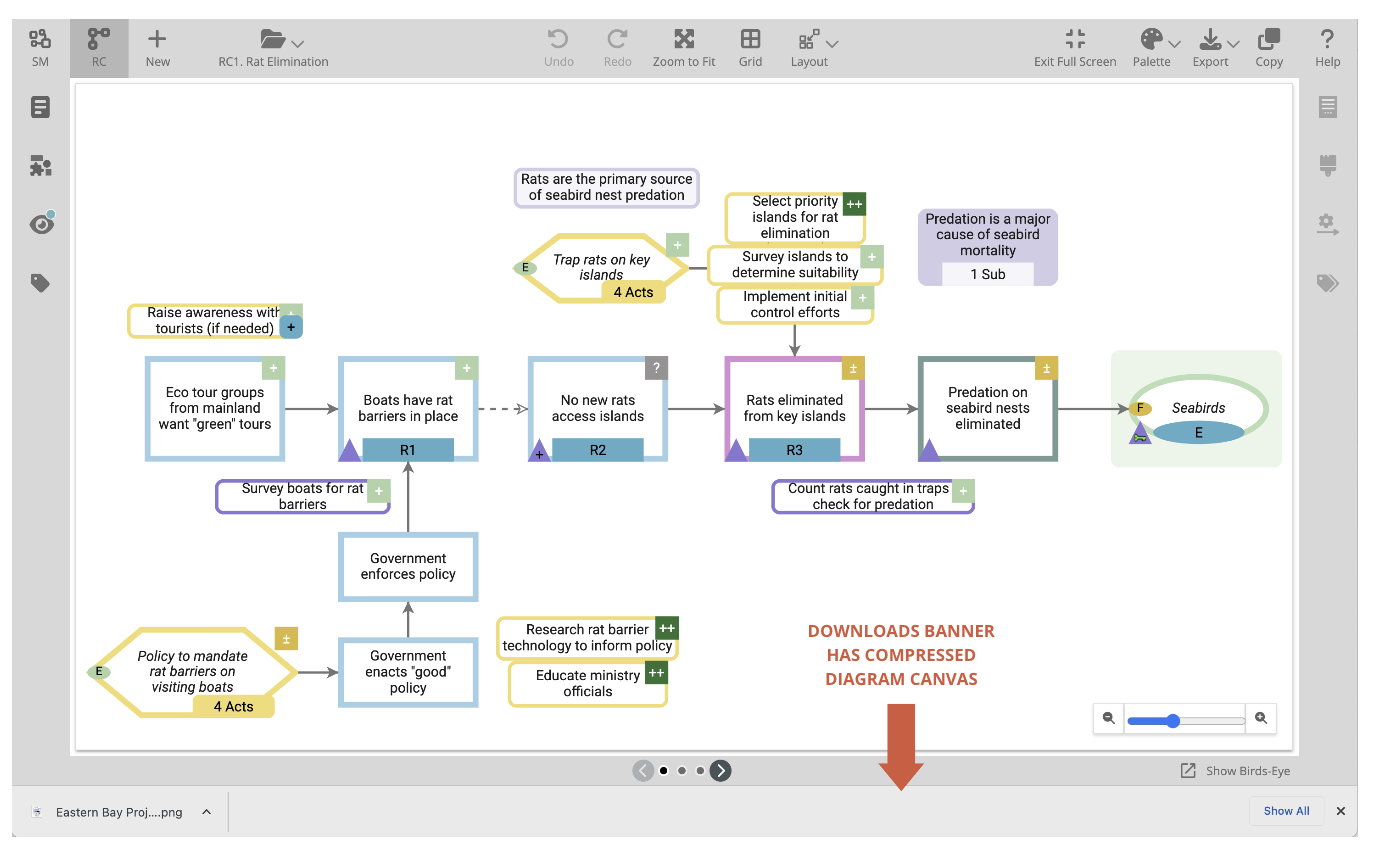The image size is (1374, 852).
Task: Click the Undo icon
Action: (558, 40)
